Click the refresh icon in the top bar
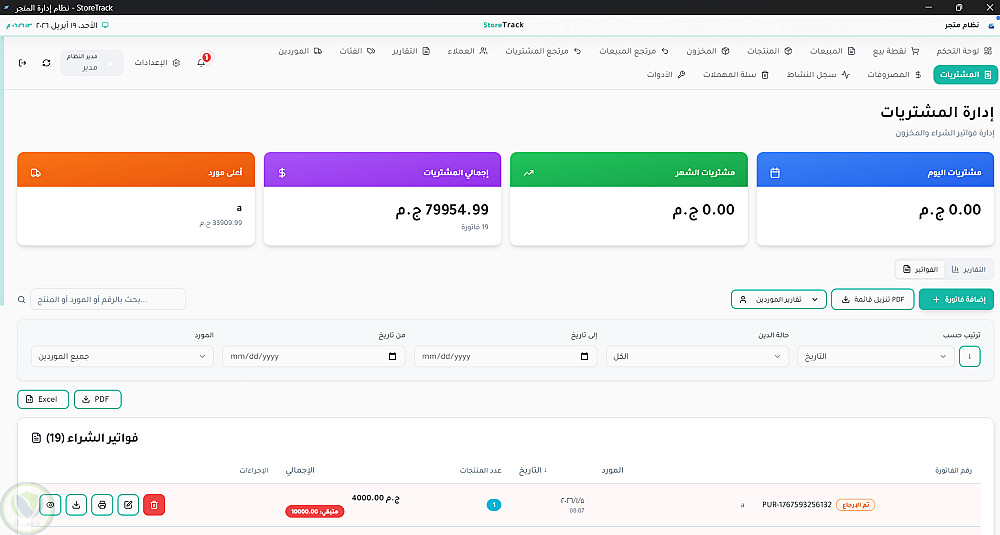The width and height of the screenshot is (1000, 535). [x=47, y=63]
